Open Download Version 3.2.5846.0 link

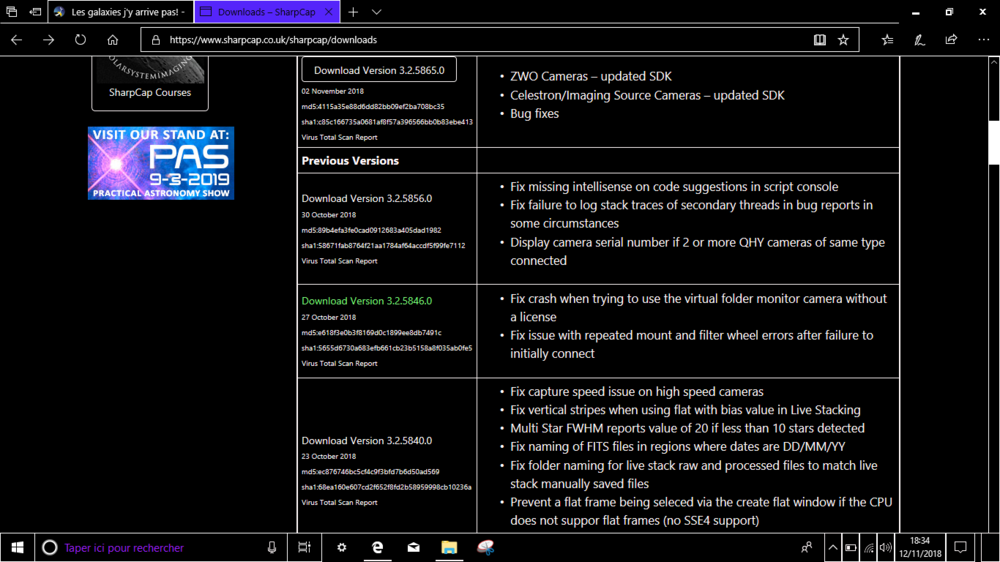point(367,300)
